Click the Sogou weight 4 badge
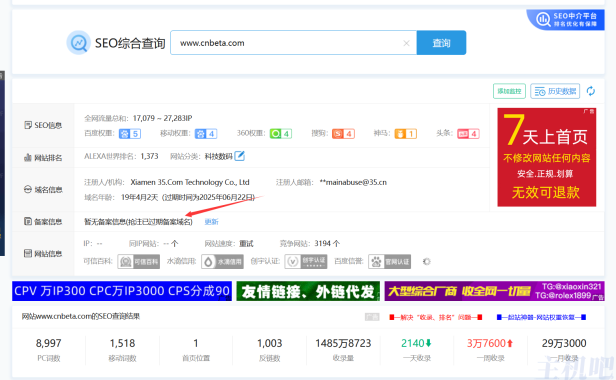This screenshot has height=380, width=616. click(343, 134)
